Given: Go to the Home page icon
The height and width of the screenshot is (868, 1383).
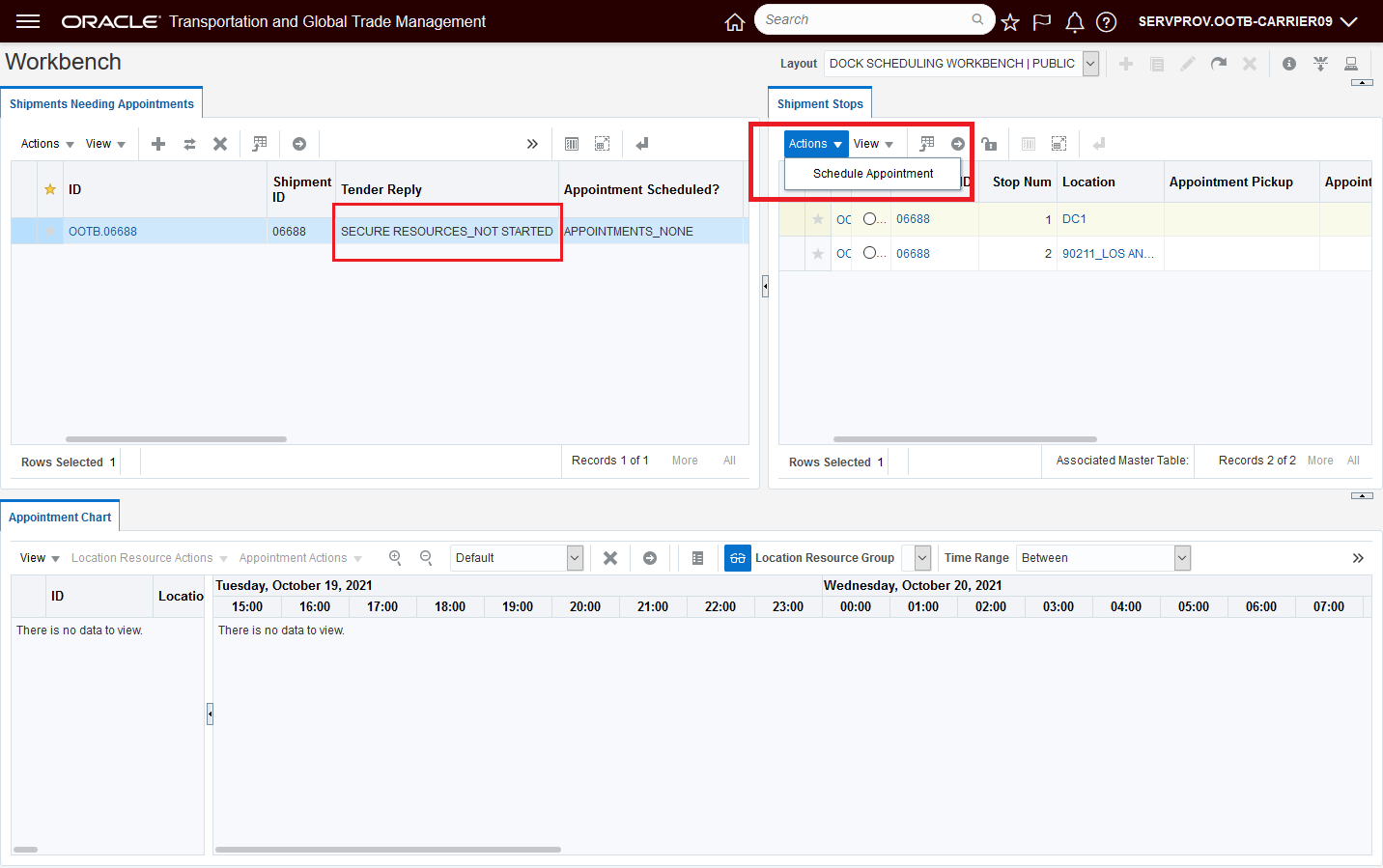Looking at the screenshot, I should [735, 21].
